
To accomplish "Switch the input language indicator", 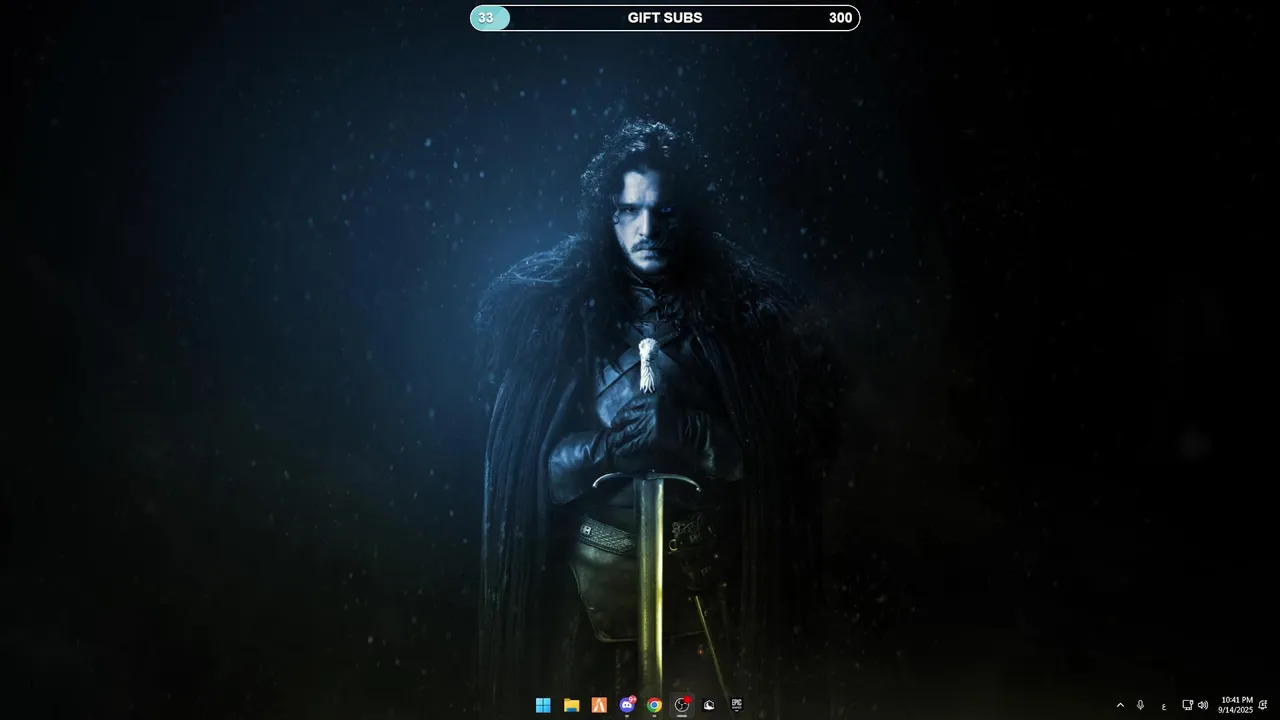I will click(1164, 706).
